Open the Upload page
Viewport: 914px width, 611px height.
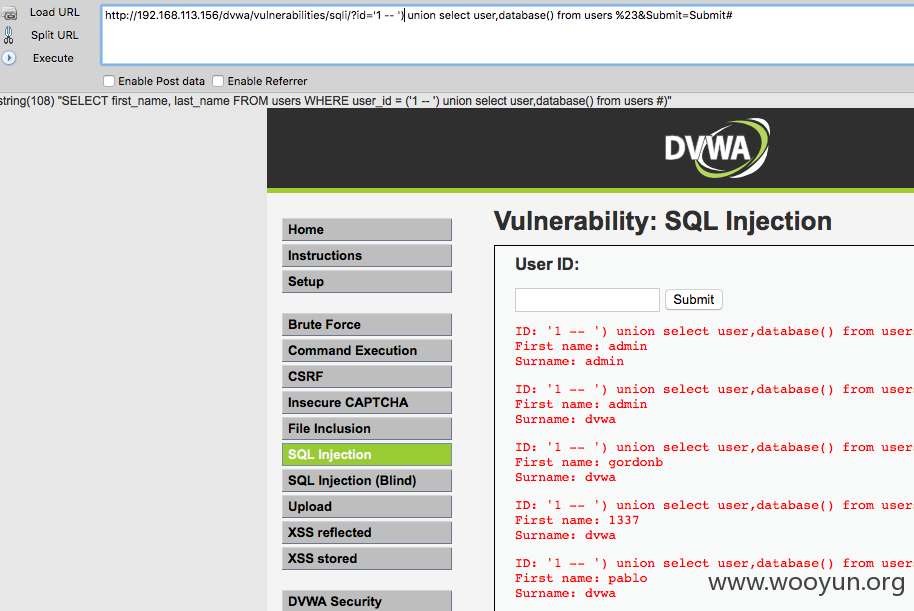click(x=367, y=507)
